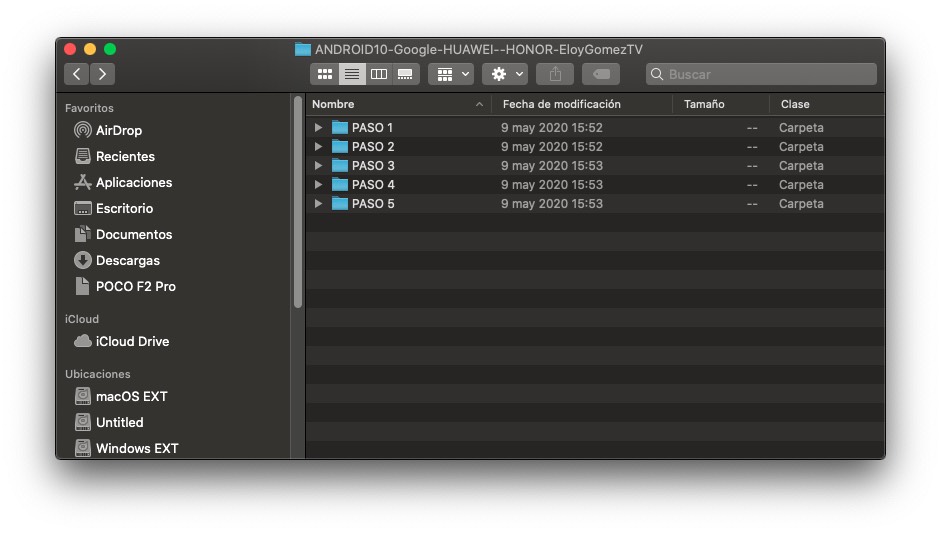This screenshot has width=941, height=533.
Task: Expand the PASO 1 folder triangle
Action: point(318,128)
